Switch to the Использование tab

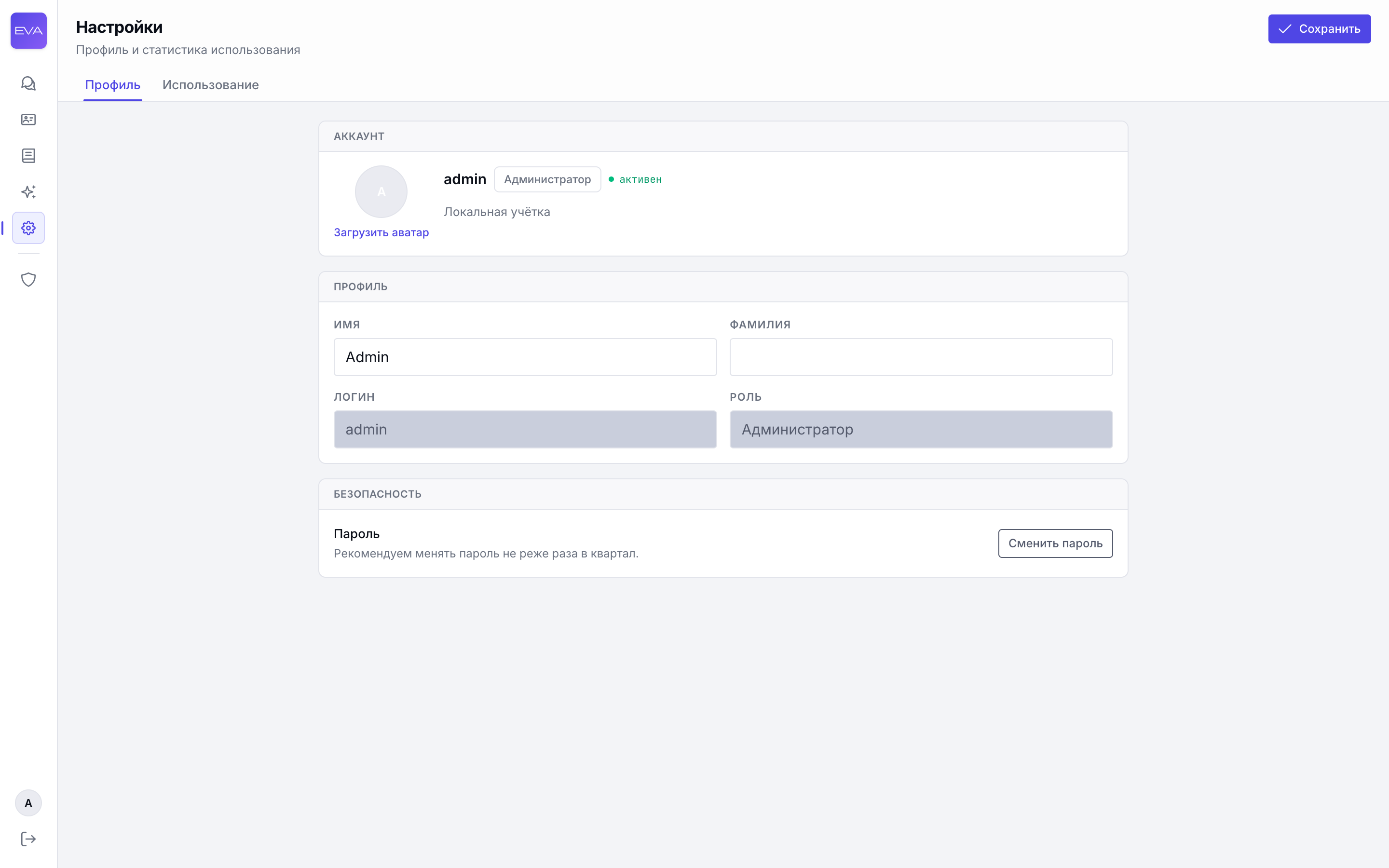[211, 85]
